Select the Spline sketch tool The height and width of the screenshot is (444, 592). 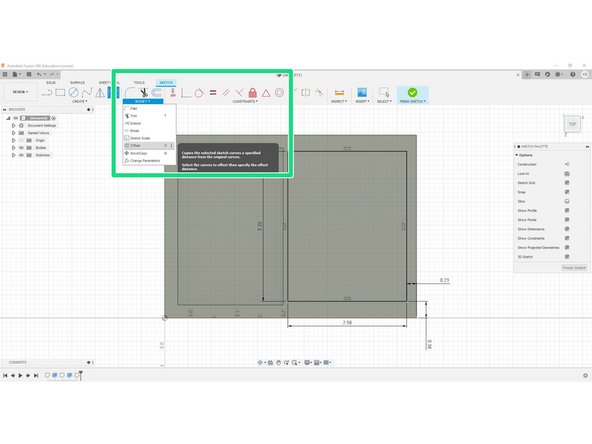87,92
